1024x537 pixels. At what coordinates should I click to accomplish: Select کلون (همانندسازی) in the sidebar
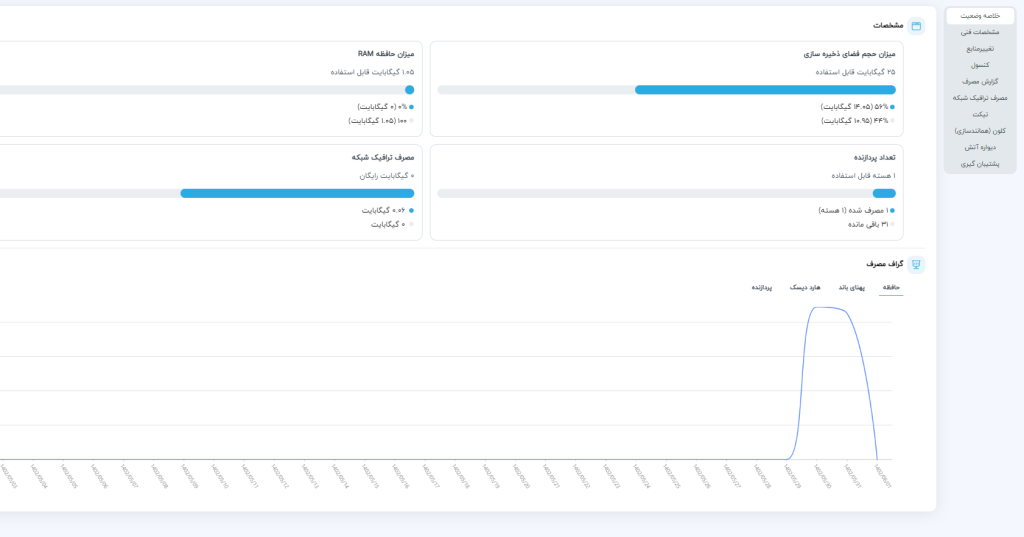980,130
